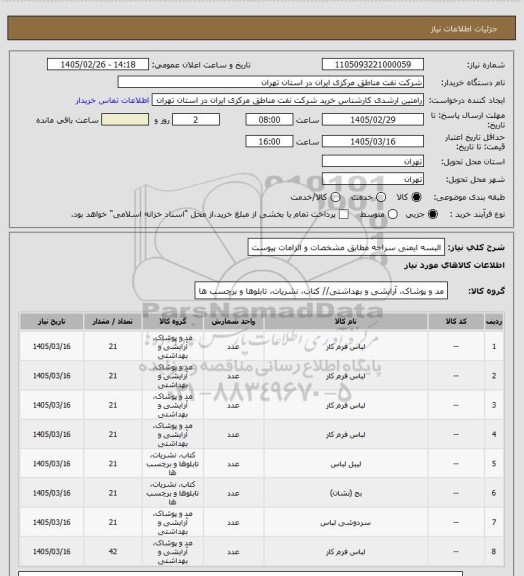This screenshot has height=576, width=524.
Task: Toggle the Islamic treasury payment checkbox
Action: [x=344, y=214]
